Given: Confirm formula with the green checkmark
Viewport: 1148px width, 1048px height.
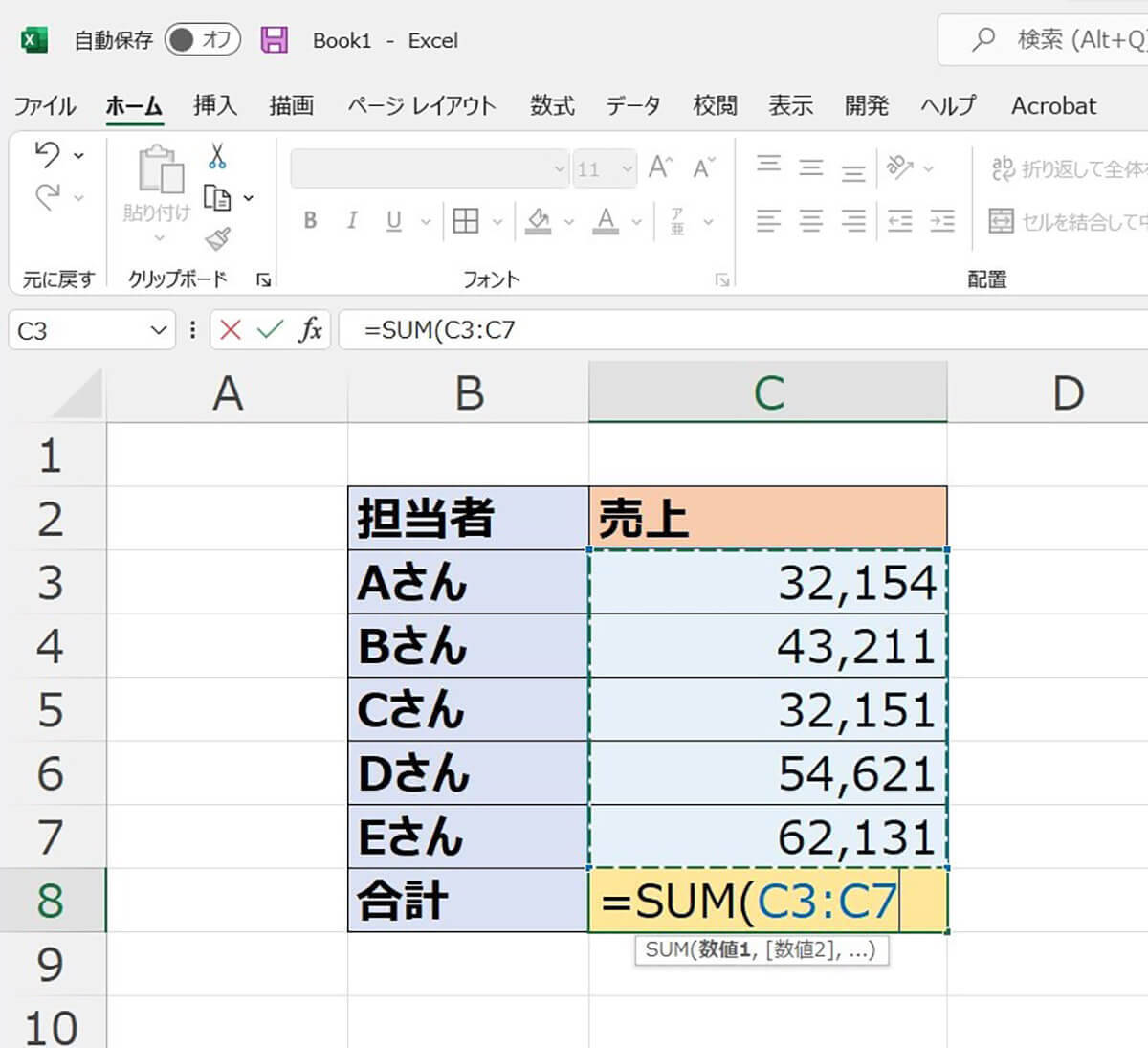Looking at the screenshot, I should [x=270, y=330].
